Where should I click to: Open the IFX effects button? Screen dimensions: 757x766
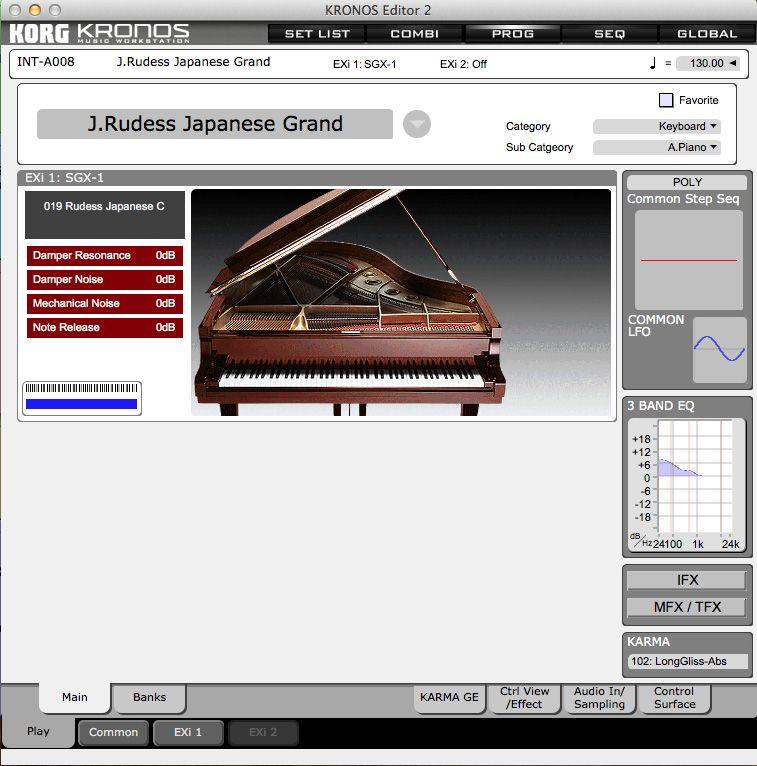click(x=687, y=580)
